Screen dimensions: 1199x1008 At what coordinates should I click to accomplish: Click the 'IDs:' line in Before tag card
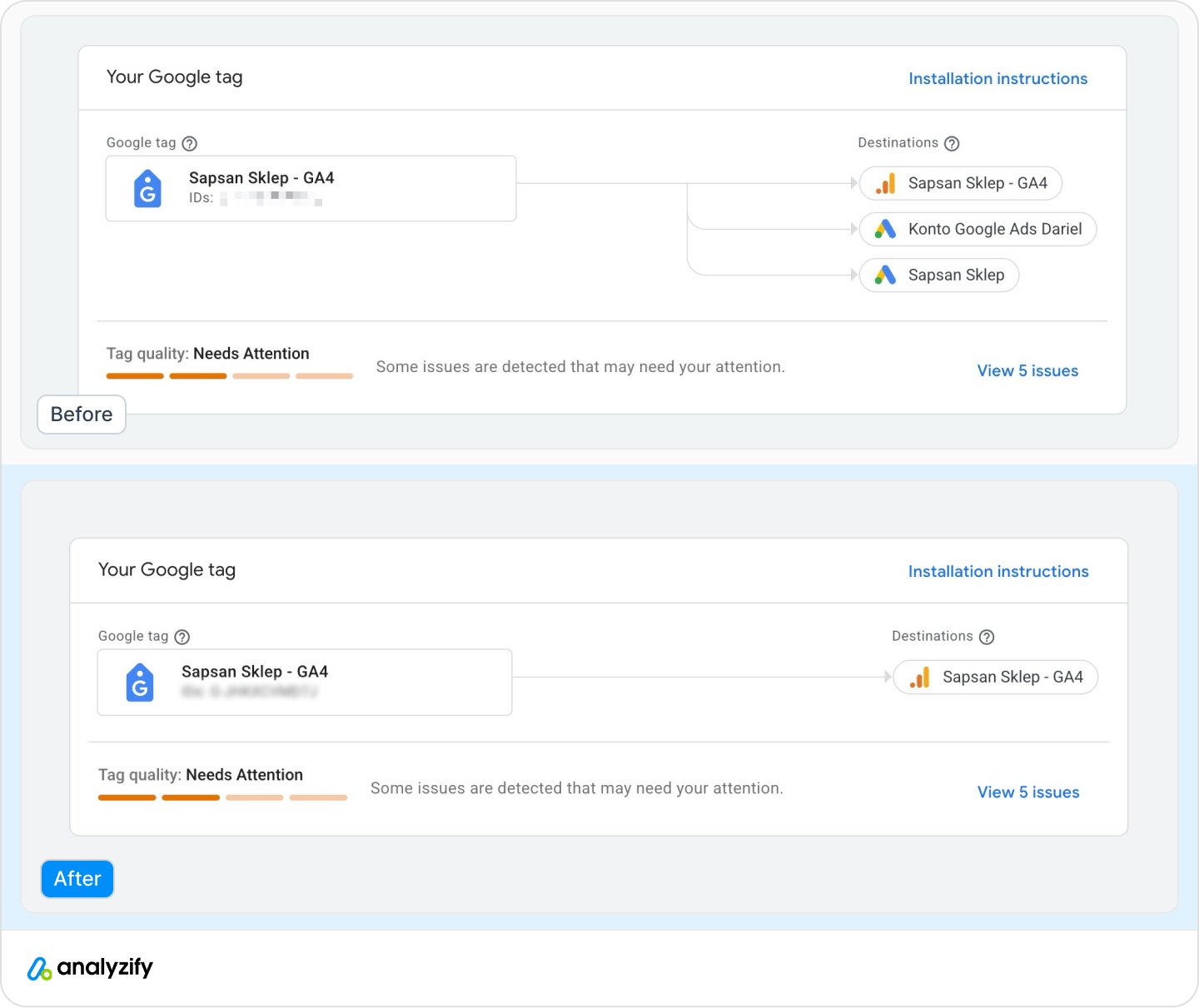point(256,198)
